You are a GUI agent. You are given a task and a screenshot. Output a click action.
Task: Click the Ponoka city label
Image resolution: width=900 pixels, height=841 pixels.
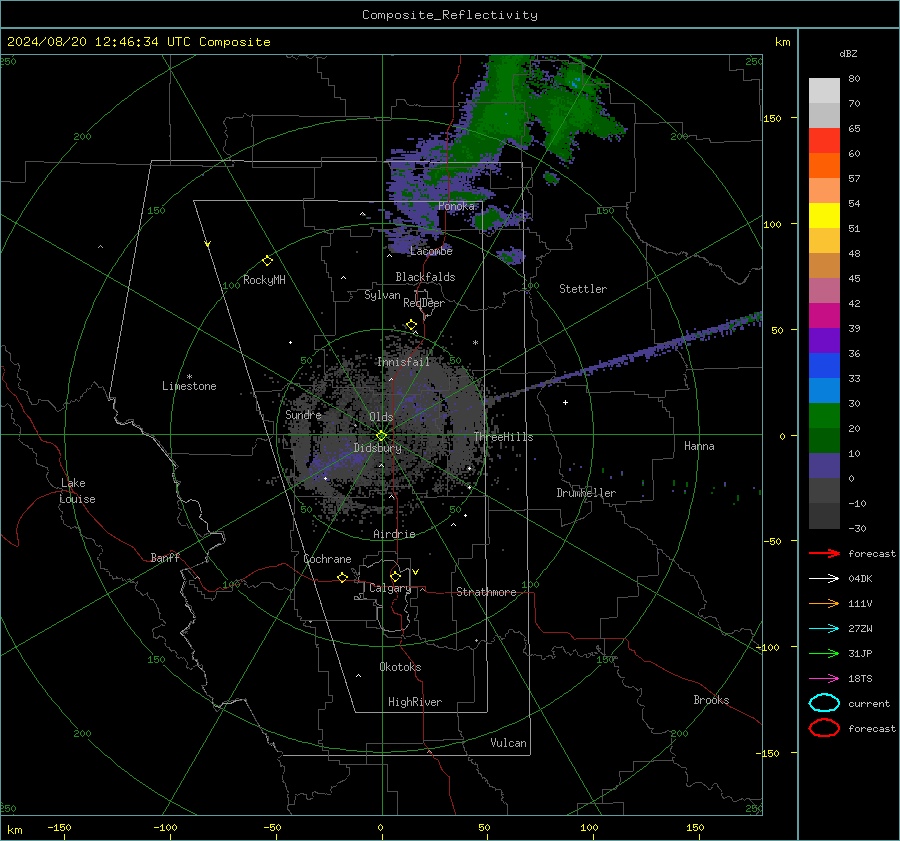coord(456,206)
